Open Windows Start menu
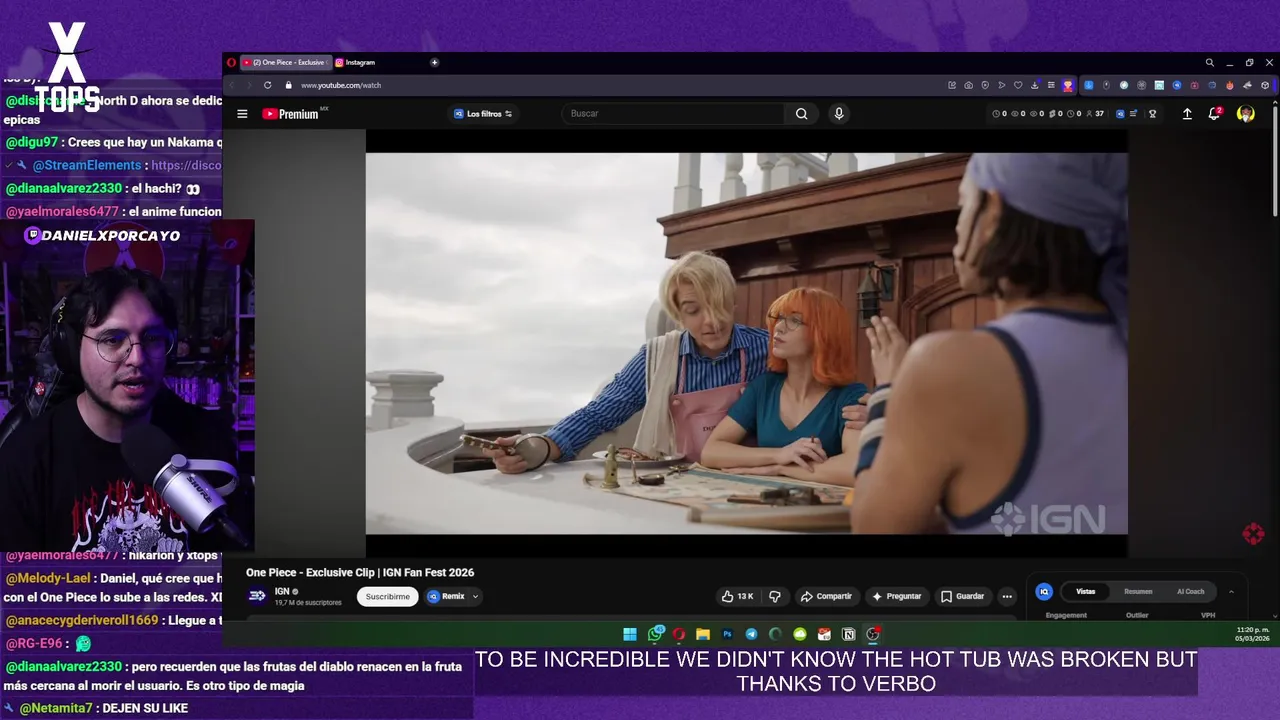 [630, 634]
